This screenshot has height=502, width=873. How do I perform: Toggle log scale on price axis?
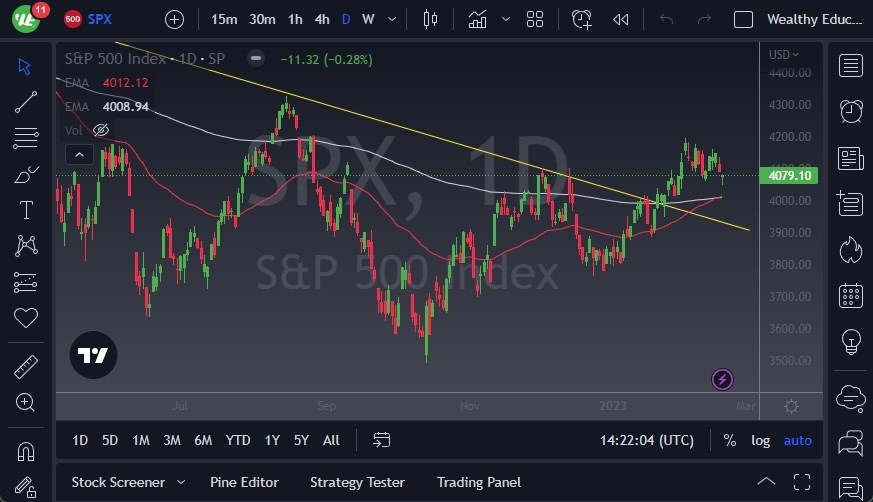coord(761,440)
